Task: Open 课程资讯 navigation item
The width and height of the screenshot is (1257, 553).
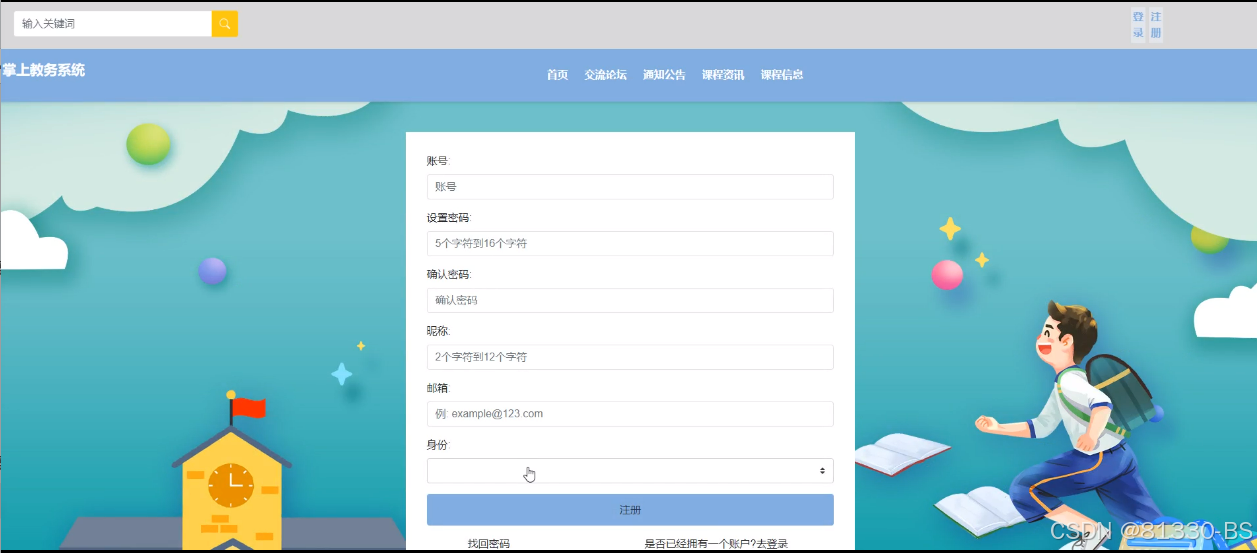Action: pyautogui.click(x=723, y=75)
